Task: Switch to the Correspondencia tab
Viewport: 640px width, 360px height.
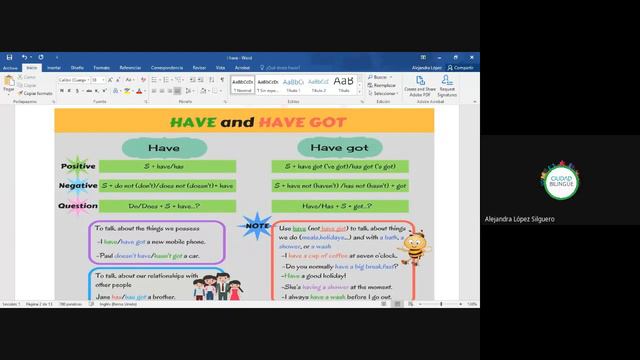Action: click(167, 68)
